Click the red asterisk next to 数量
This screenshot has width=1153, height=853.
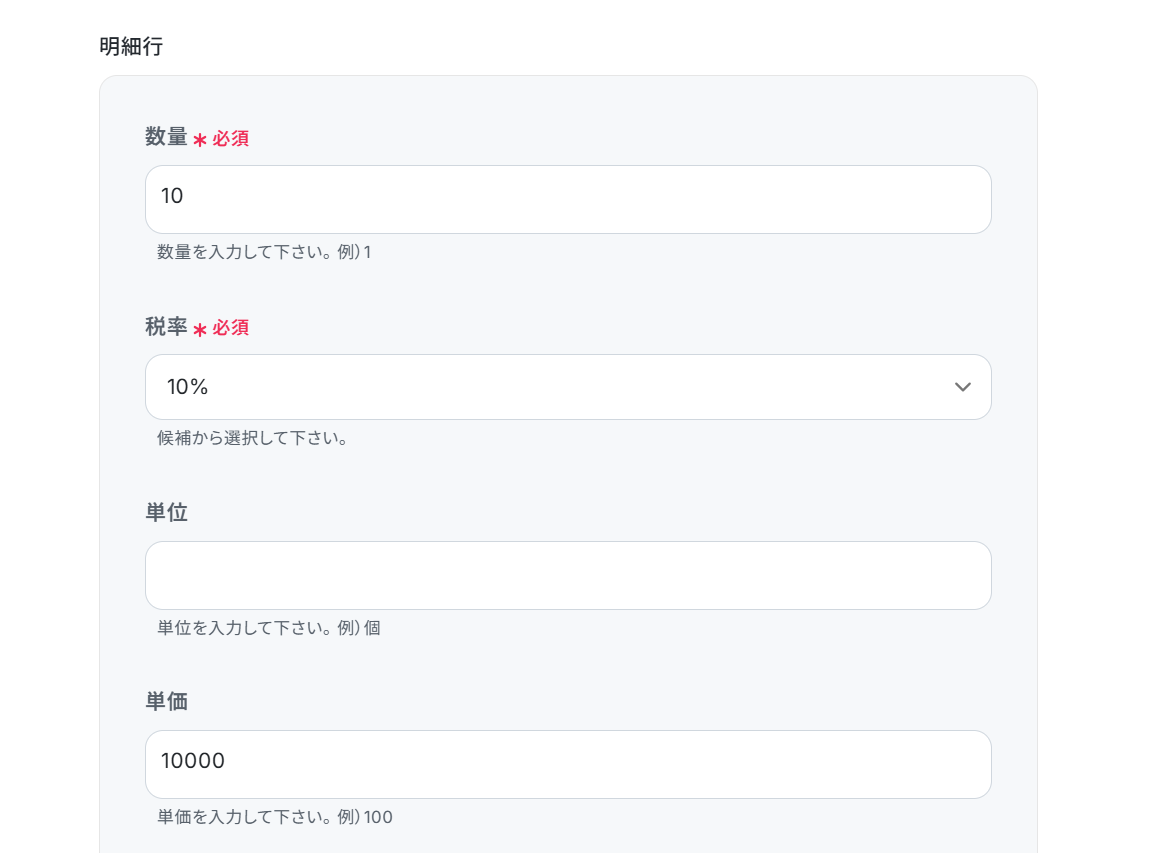pyautogui.click(x=200, y=140)
